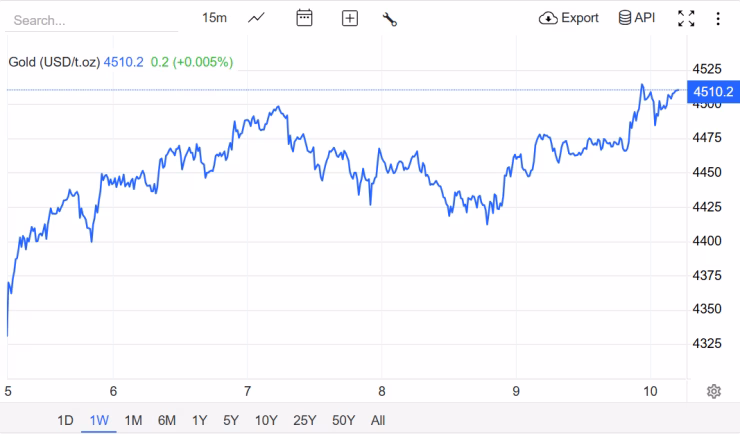Viewport: 740px width, 434px height.
Task: Open chart settings gear icon
Action: (714, 391)
